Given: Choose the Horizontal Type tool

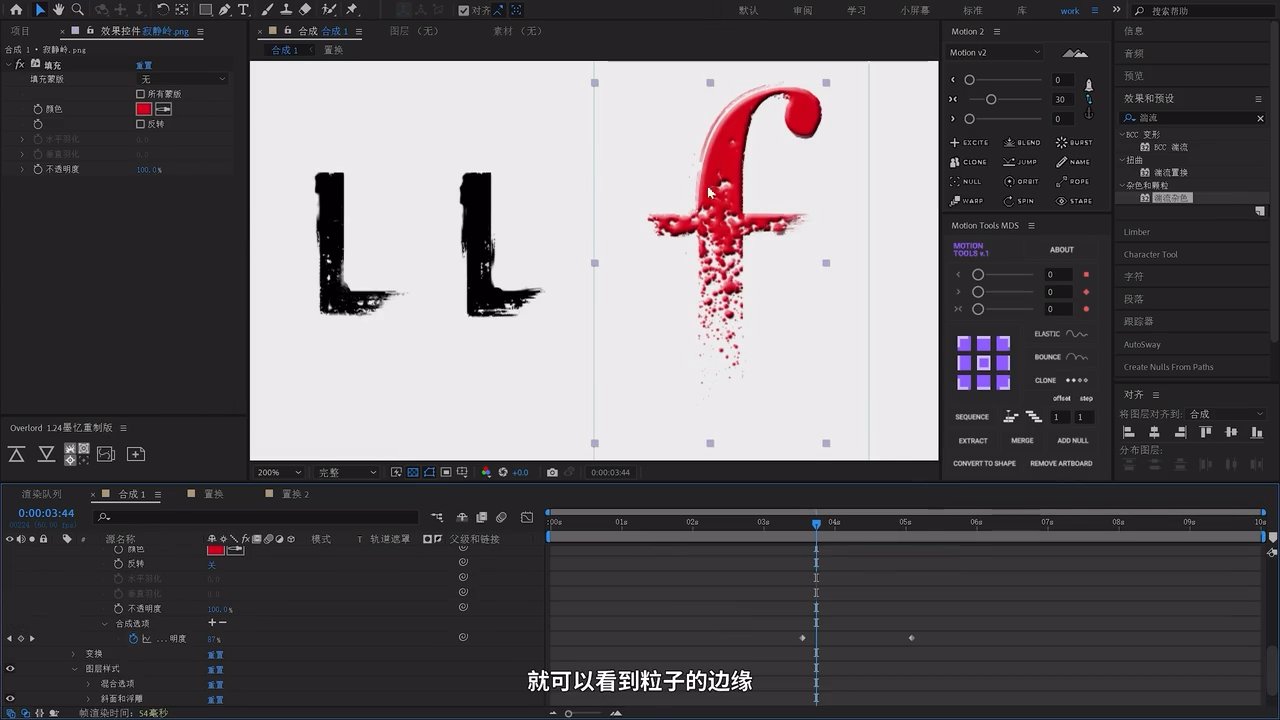Looking at the screenshot, I should [243, 10].
